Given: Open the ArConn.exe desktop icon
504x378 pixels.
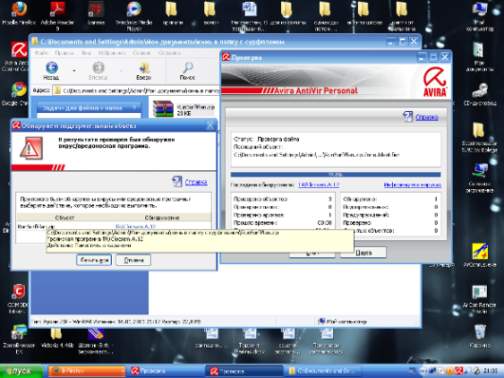Looking at the screenshot, I should point(480,255).
